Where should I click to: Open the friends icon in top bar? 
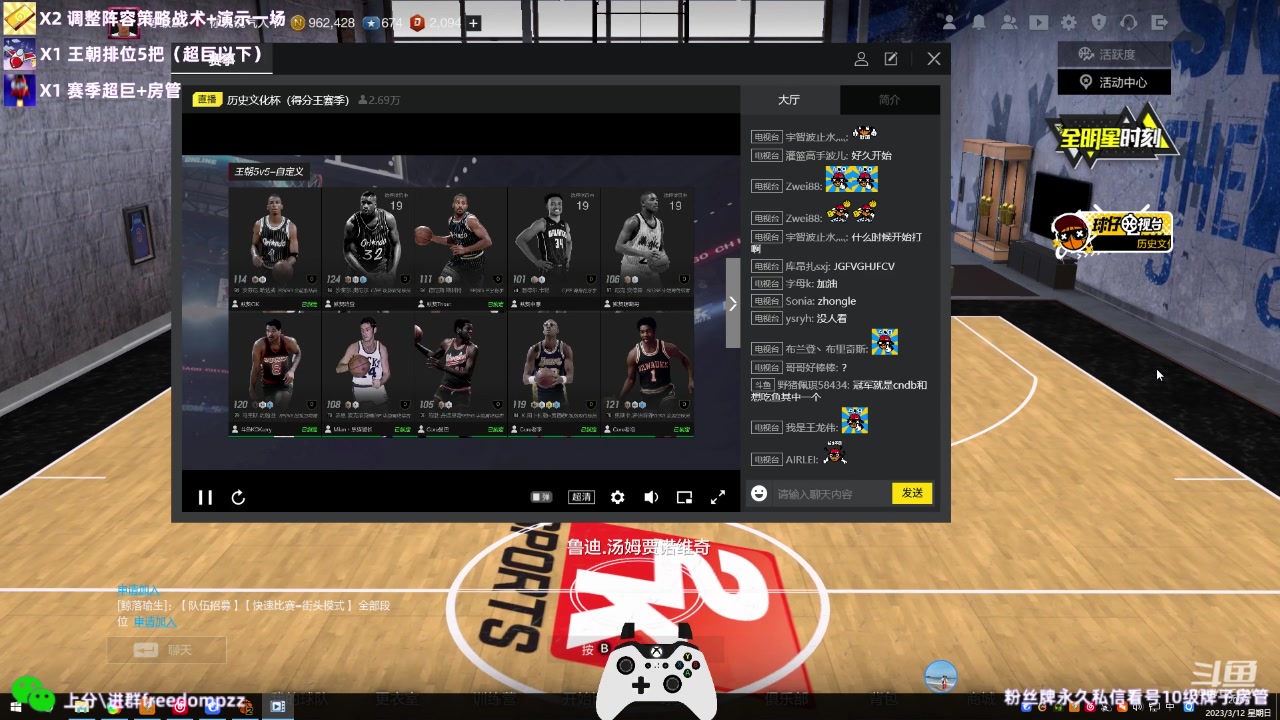coord(950,22)
